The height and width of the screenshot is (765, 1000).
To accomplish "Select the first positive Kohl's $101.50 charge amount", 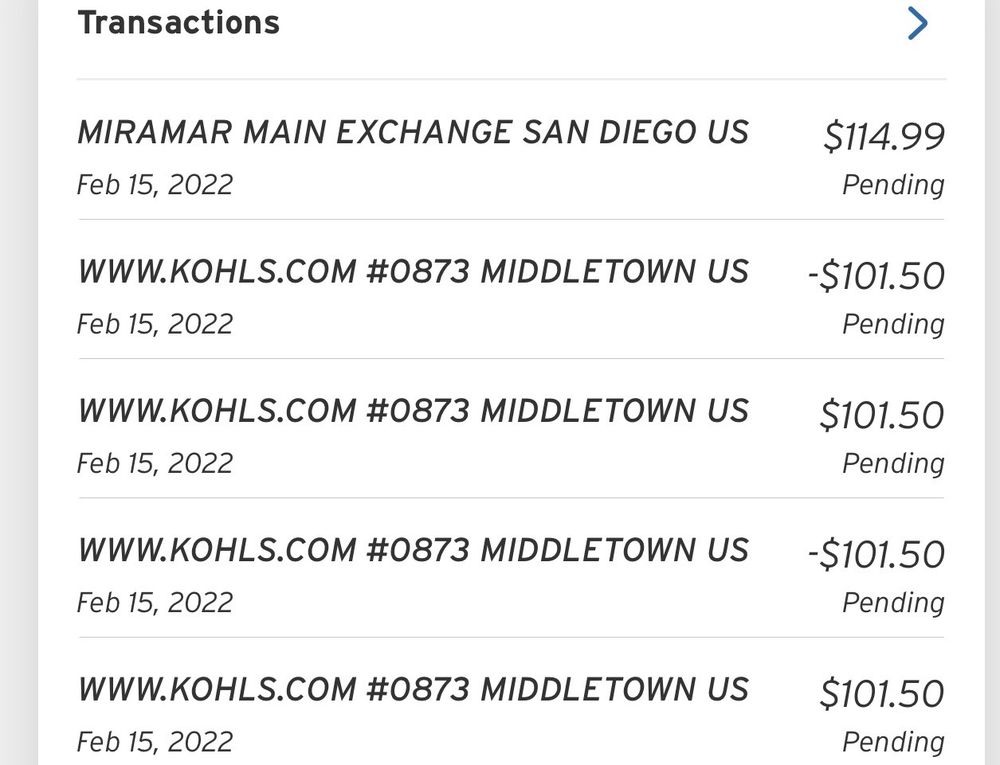I will point(881,415).
